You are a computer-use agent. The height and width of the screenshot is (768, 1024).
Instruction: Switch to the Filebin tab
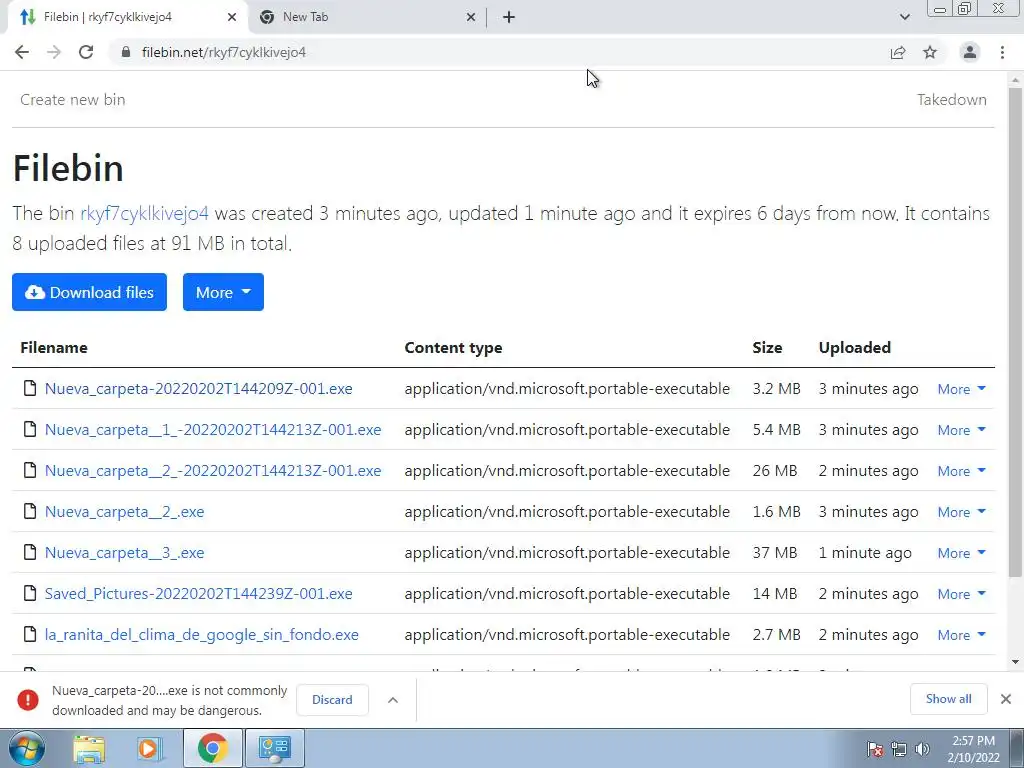click(127, 17)
